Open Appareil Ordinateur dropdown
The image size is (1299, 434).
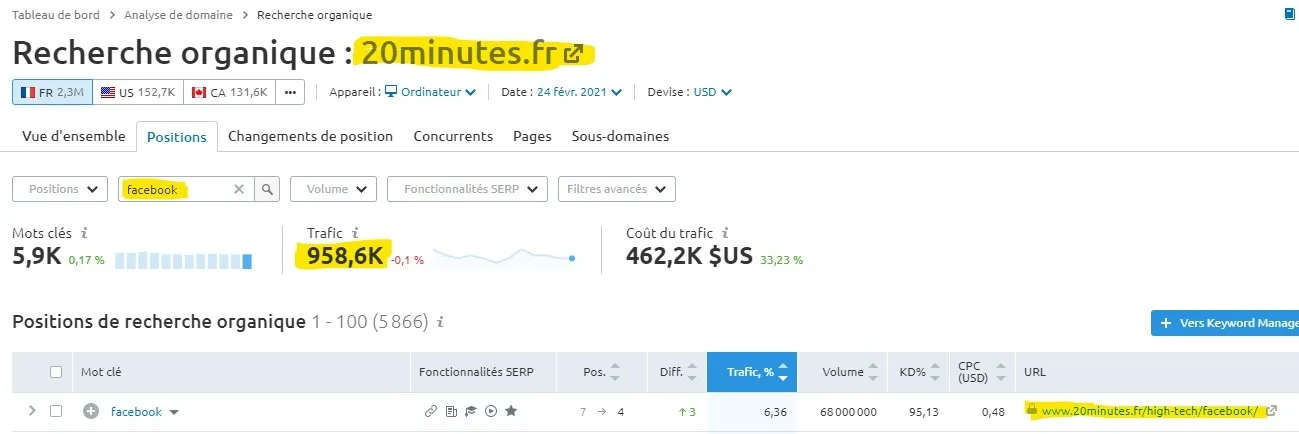pos(430,92)
